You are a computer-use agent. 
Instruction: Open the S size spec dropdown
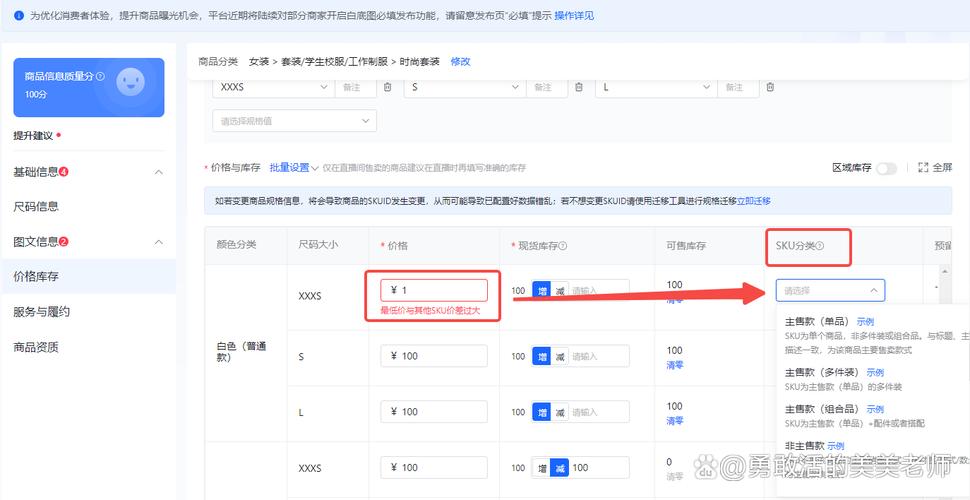click(x=465, y=87)
